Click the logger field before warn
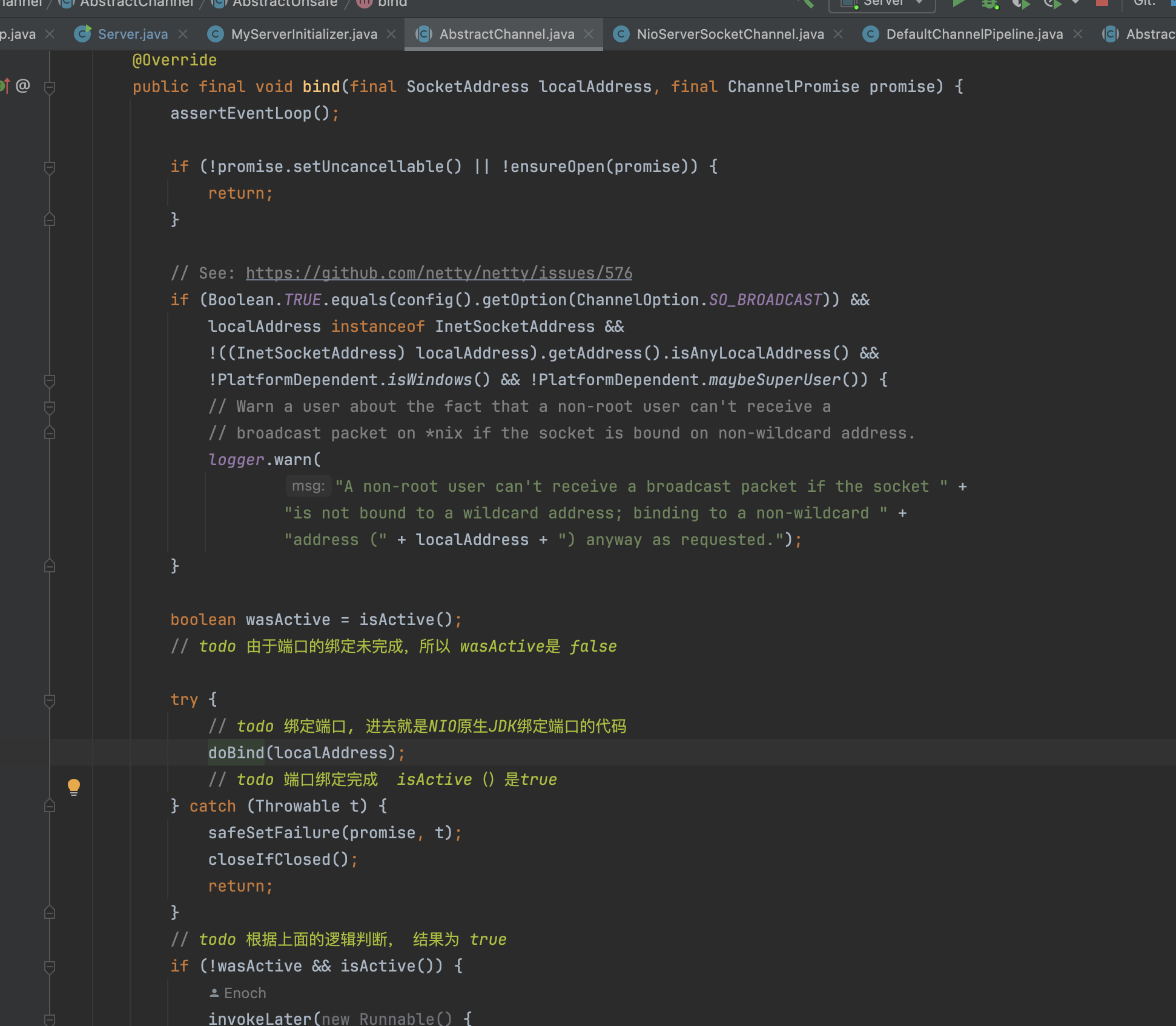The image size is (1176, 1026). coord(236,460)
